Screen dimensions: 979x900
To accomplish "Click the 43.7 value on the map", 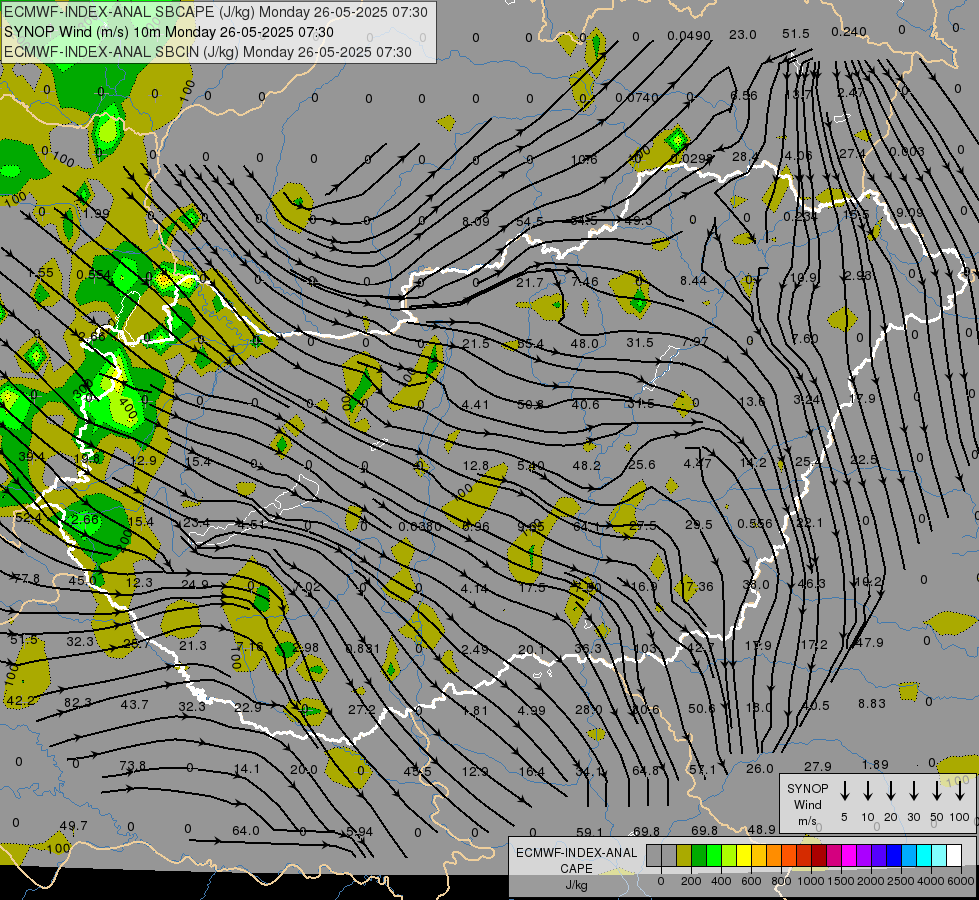I will (x=135, y=705).
